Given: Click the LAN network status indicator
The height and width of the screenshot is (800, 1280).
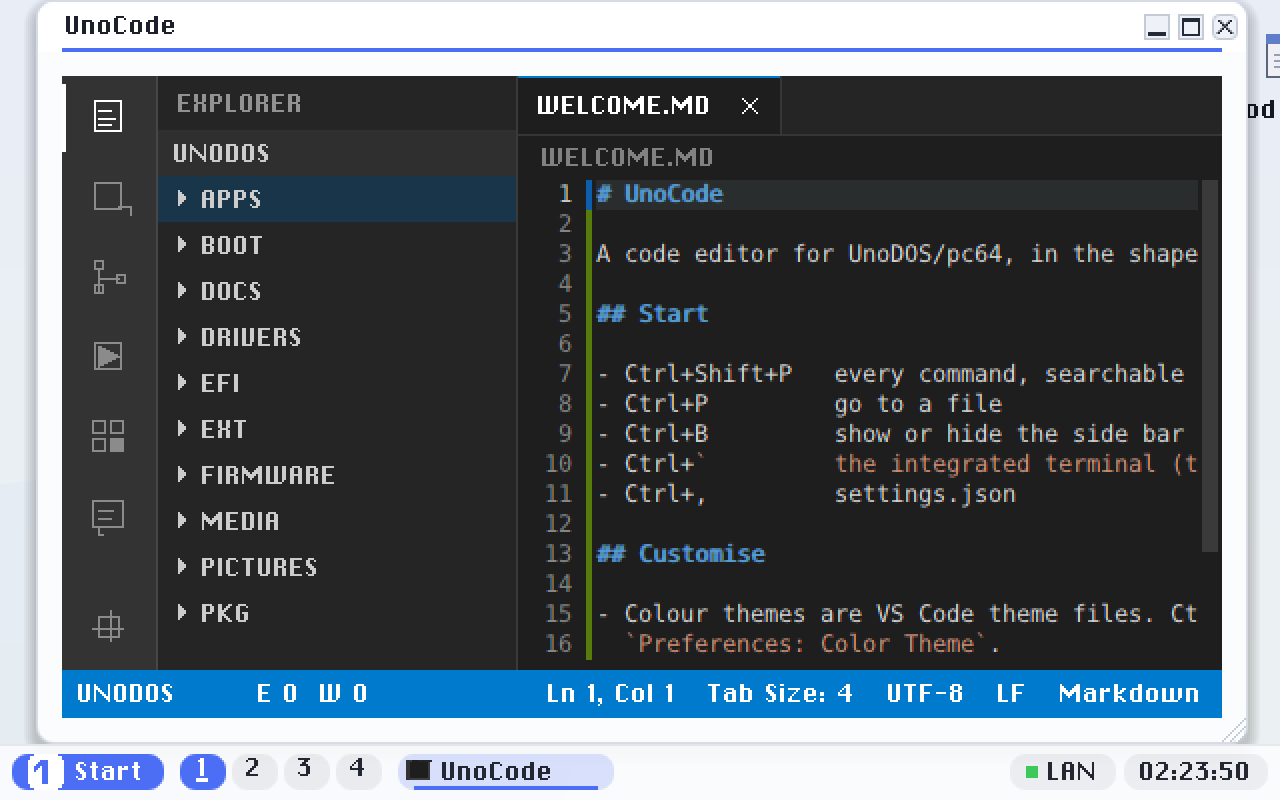Looking at the screenshot, I should click(x=1063, y=772).
